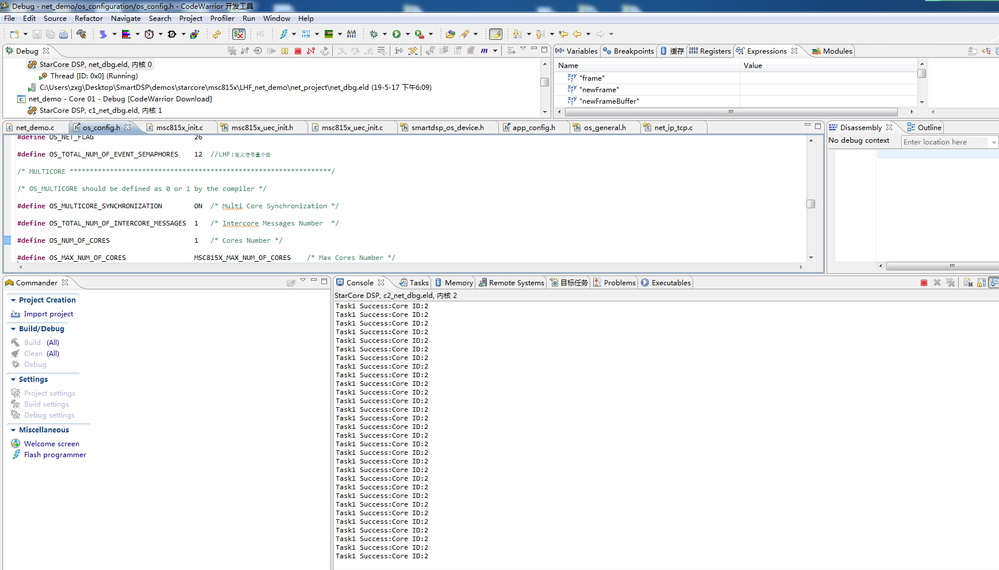Screen dimensions: 999x570
Task: Click the Print toolbar icon
Action: 64,34
